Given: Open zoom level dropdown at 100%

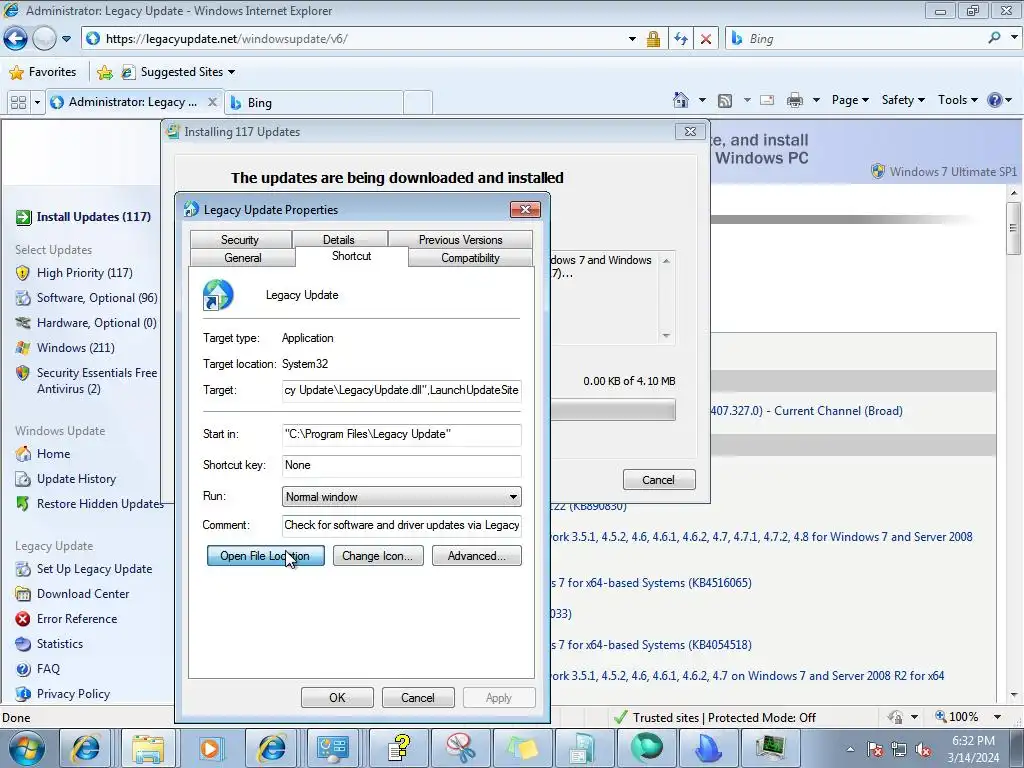Looking at the screenshot, I should point(997,717).
